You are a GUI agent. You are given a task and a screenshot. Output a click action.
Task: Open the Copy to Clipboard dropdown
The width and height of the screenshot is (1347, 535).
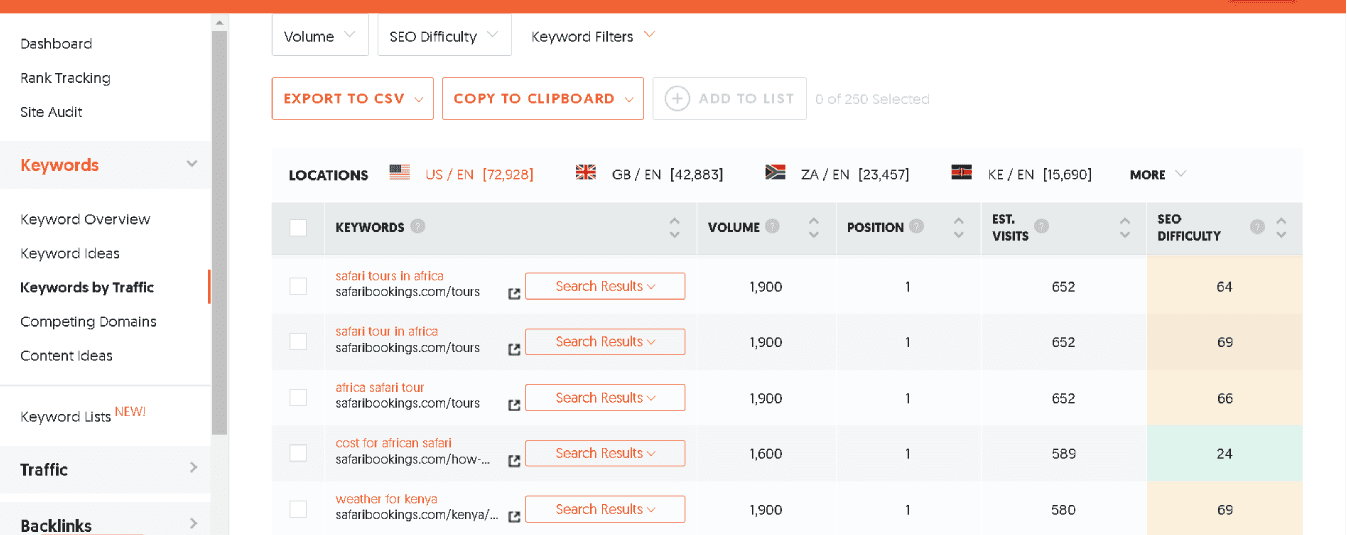[x=543, y=98]
